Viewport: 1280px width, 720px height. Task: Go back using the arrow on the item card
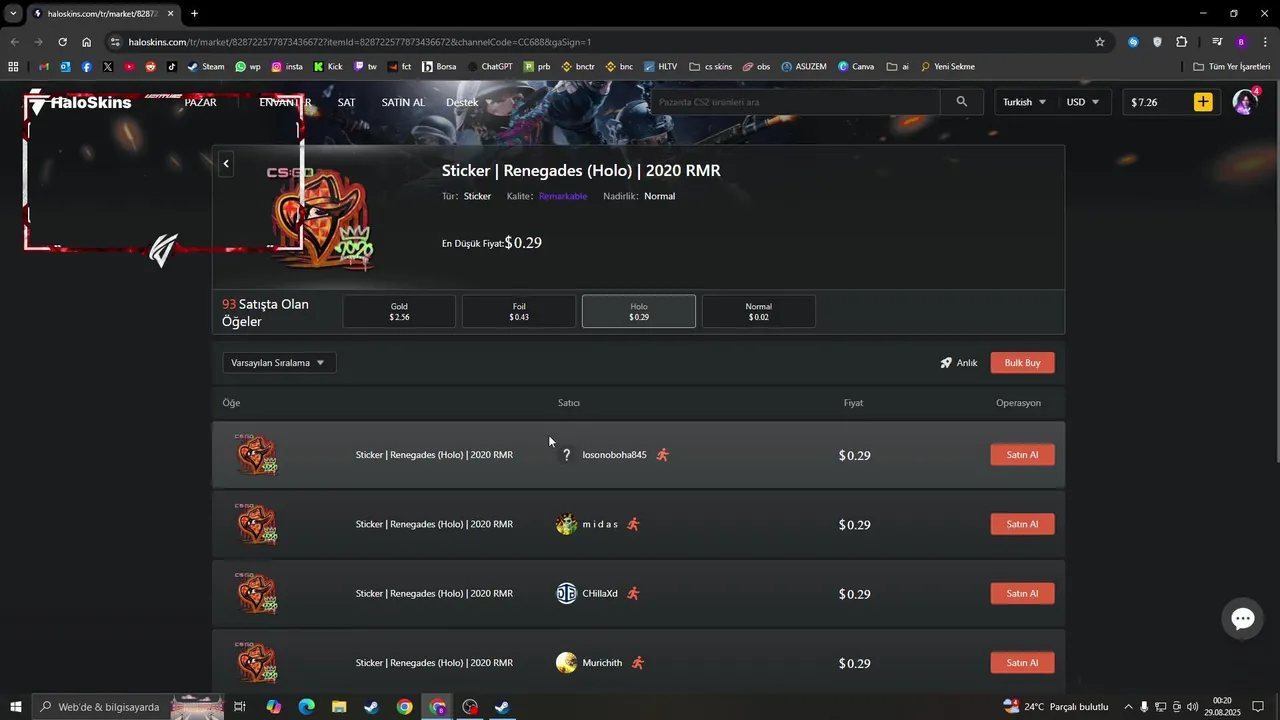click(x=226, y=164)
